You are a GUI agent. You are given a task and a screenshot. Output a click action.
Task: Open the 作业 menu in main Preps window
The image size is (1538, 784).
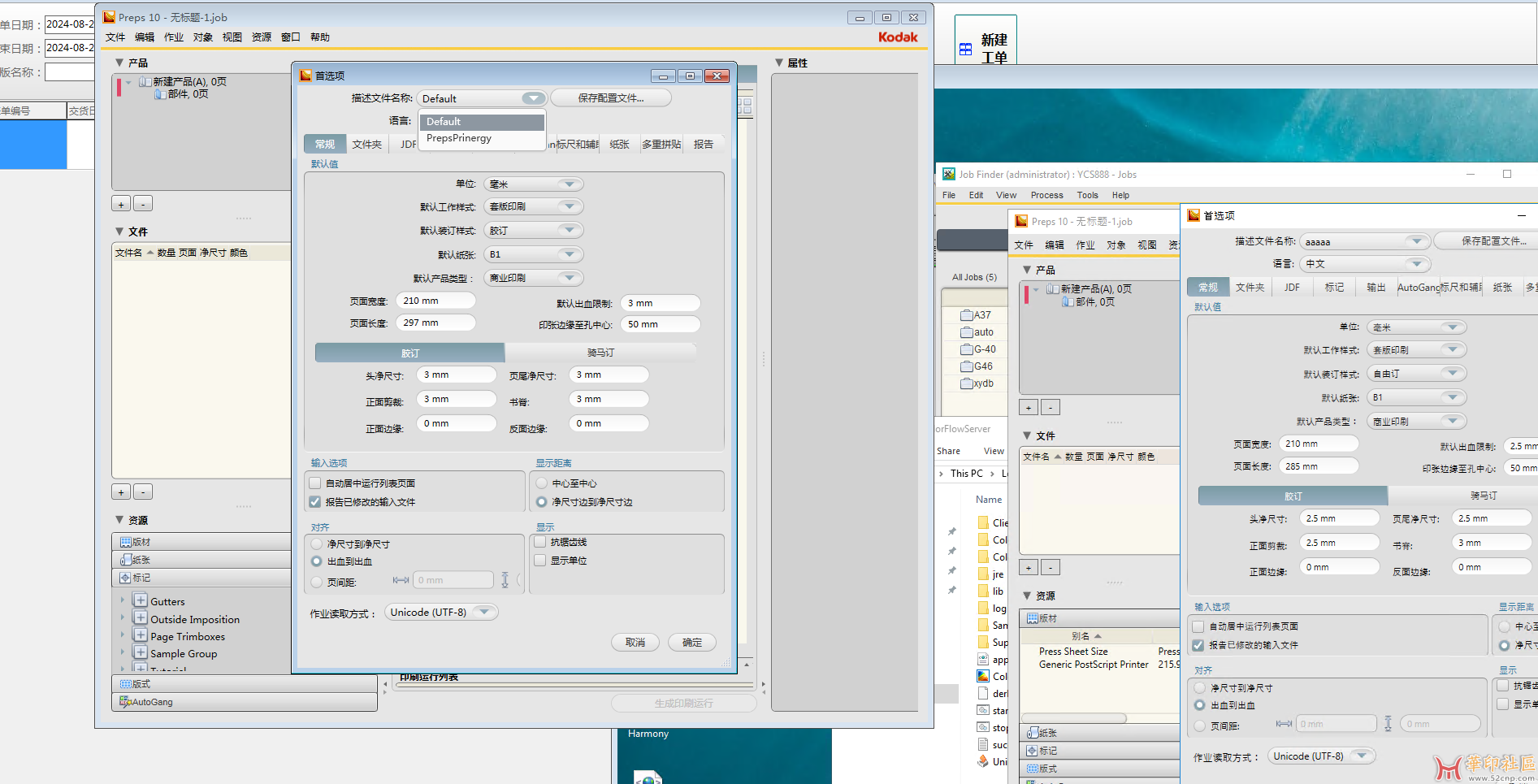(x=174, y=37)
